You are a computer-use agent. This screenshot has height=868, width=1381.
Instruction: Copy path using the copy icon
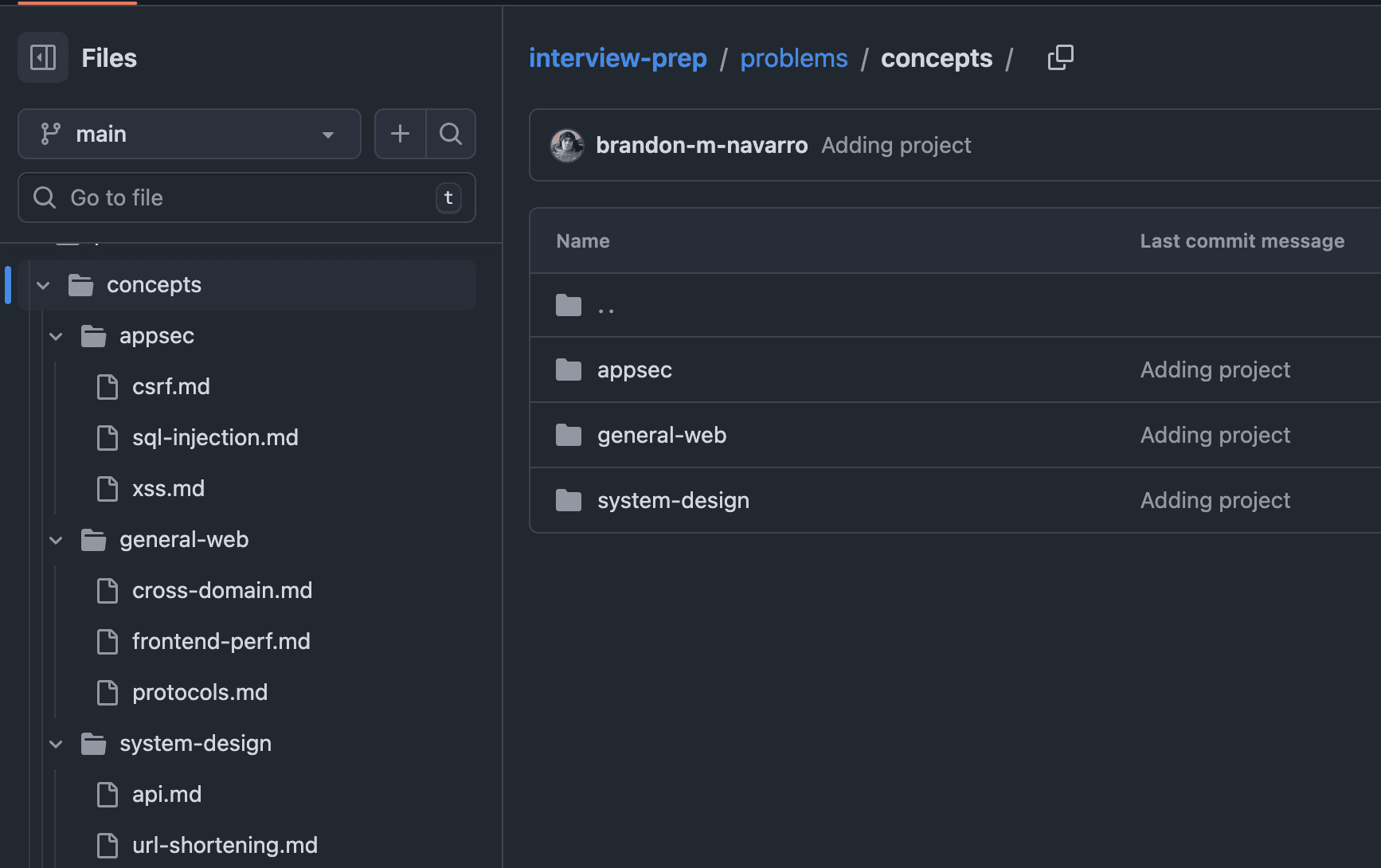(x=1060, y=57)
